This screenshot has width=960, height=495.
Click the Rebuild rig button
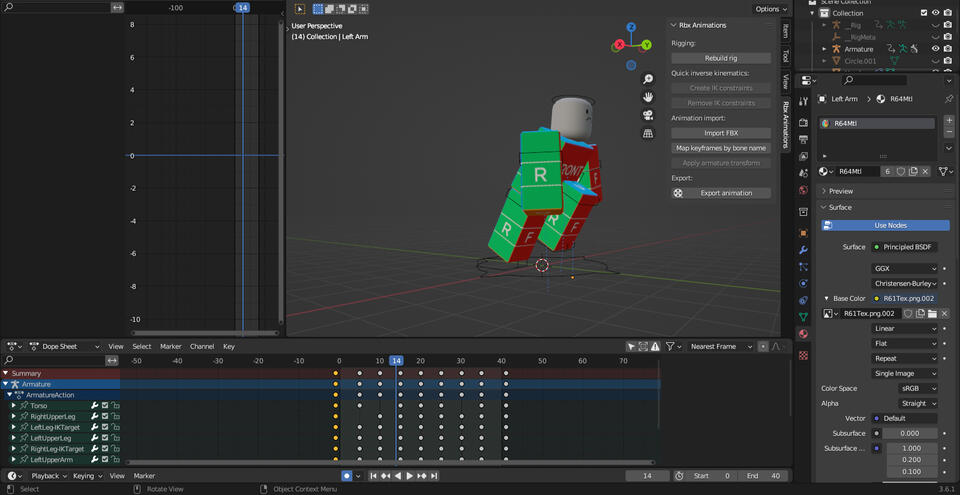click(720, 58)
